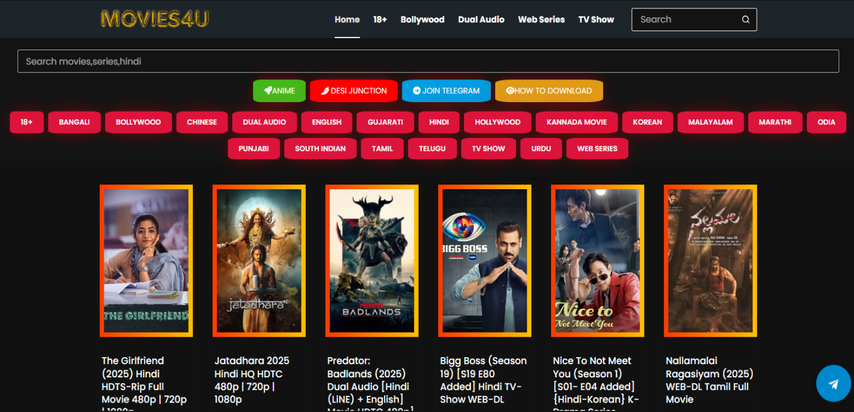Open Dual Audio in top navigation
This screenshot has height=412, width=854.
pos(481,20)
